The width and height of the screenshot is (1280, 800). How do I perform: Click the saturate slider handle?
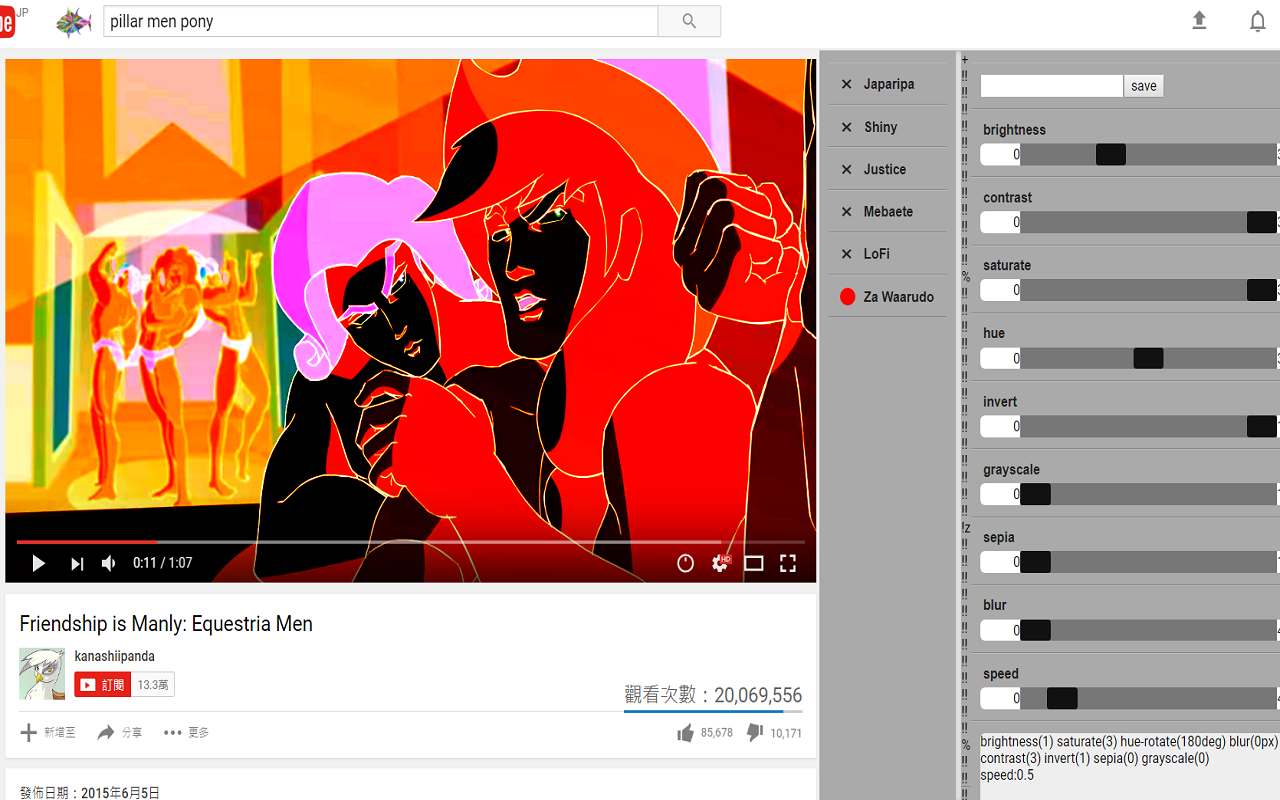click(1262, 290)
